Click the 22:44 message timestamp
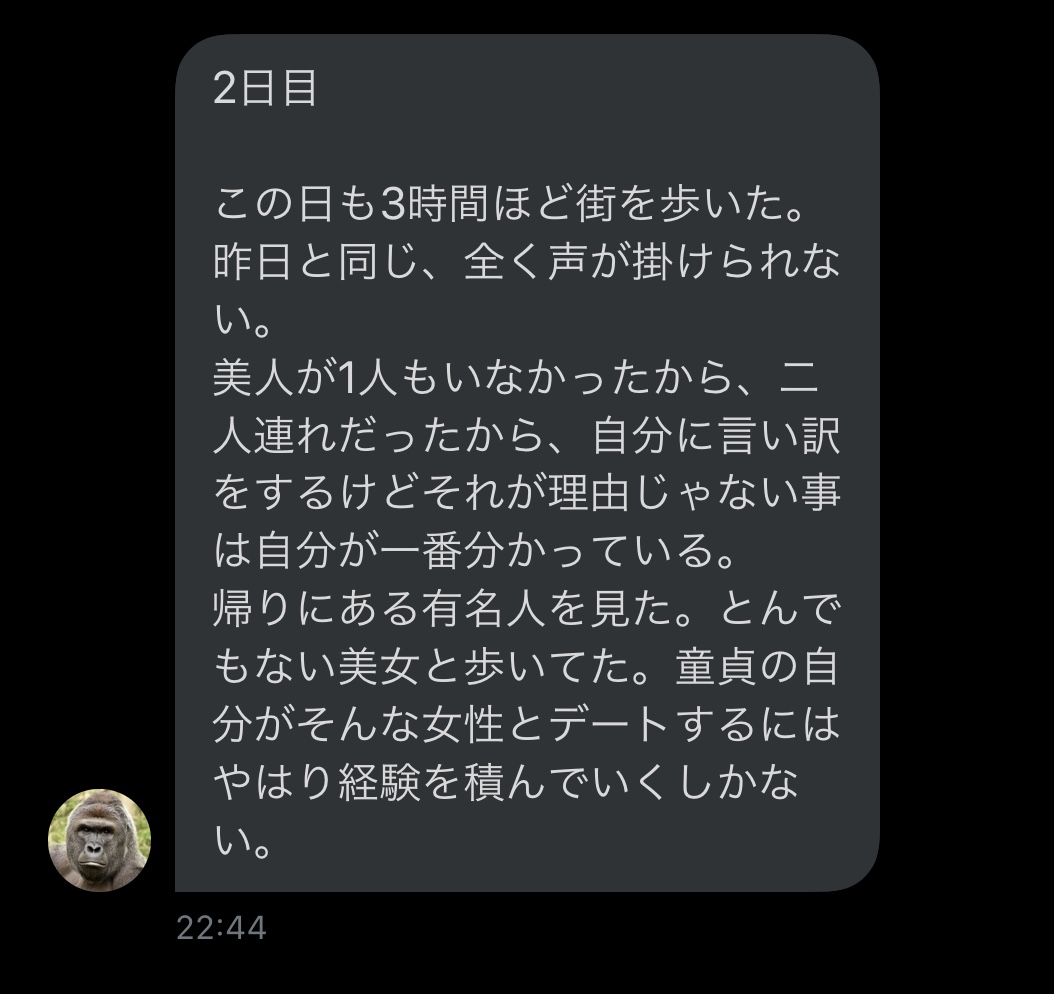The height and width of the screenshot is (994, 1054). coord(221,928)
